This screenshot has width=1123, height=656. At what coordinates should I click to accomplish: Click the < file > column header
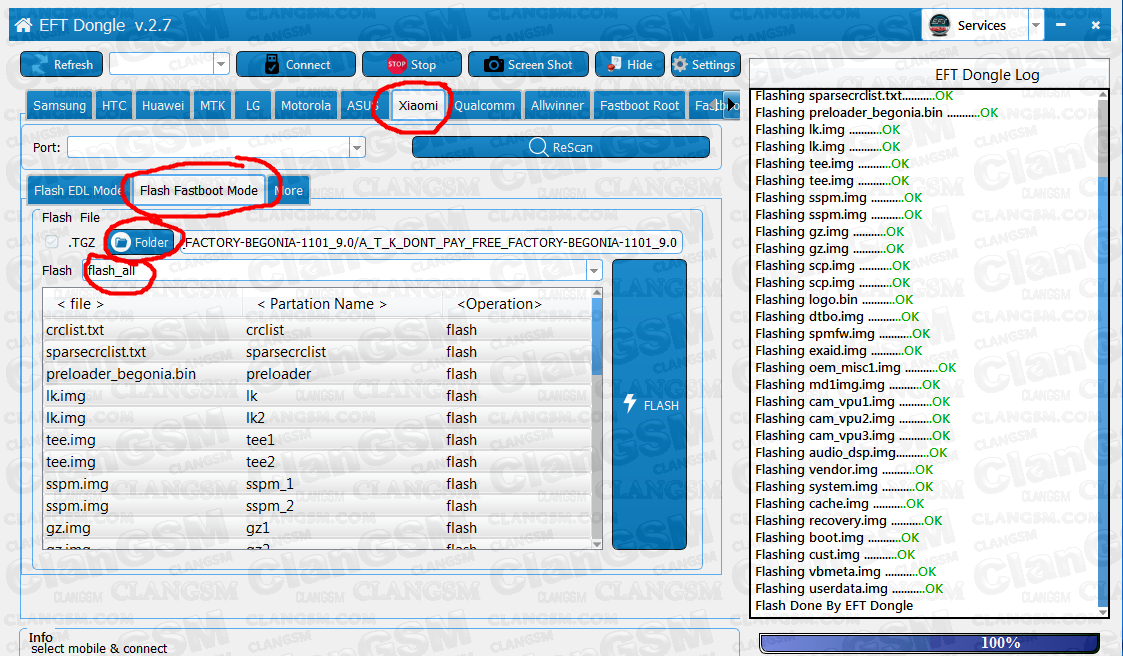80,304
